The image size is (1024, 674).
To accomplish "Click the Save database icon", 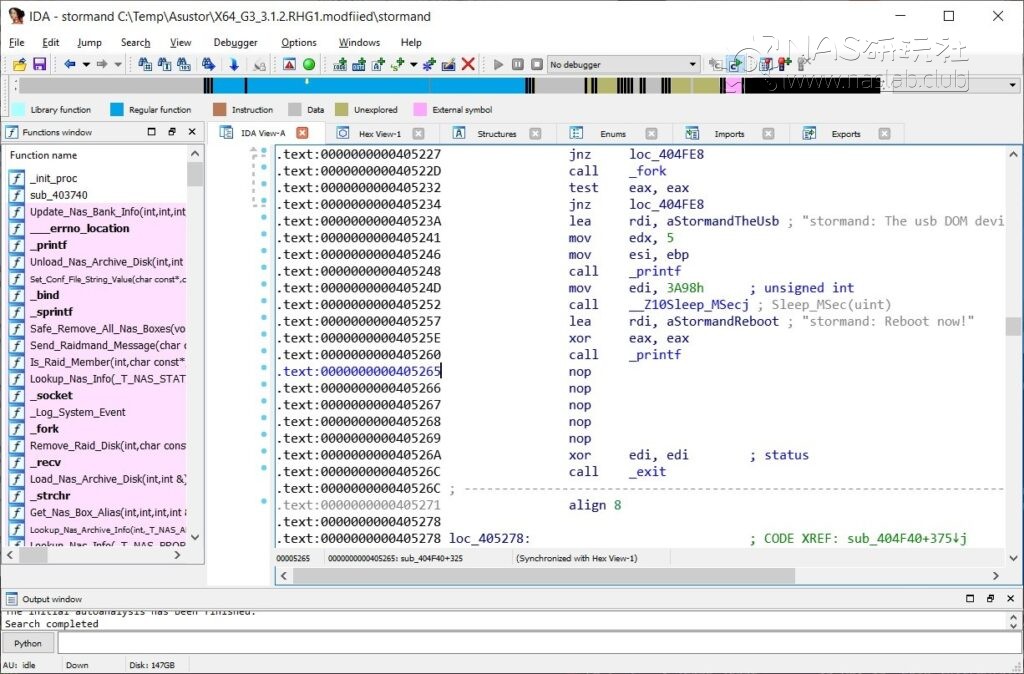I will coord(39,64).
